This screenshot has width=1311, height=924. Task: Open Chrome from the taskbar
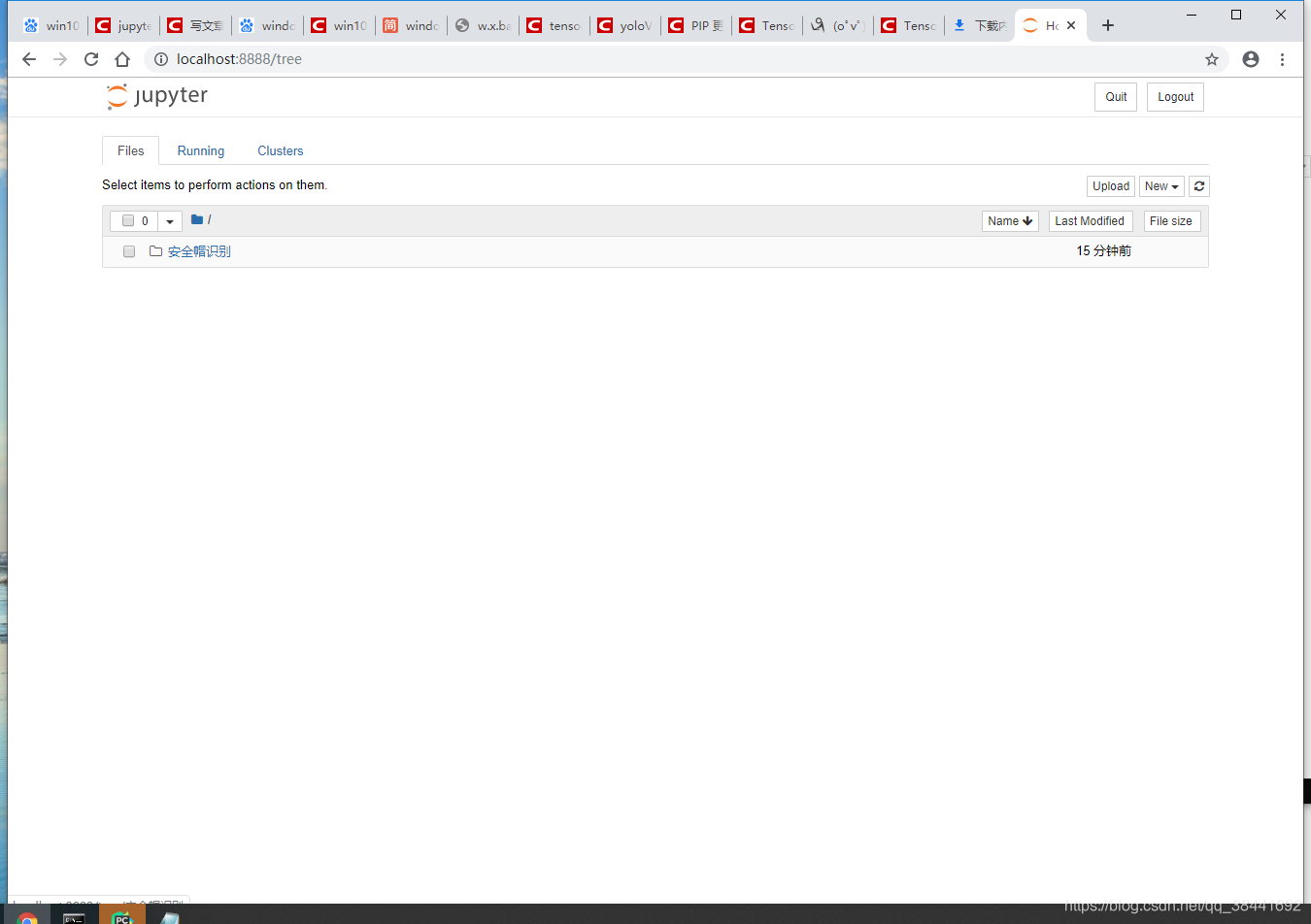coord(27,917)
